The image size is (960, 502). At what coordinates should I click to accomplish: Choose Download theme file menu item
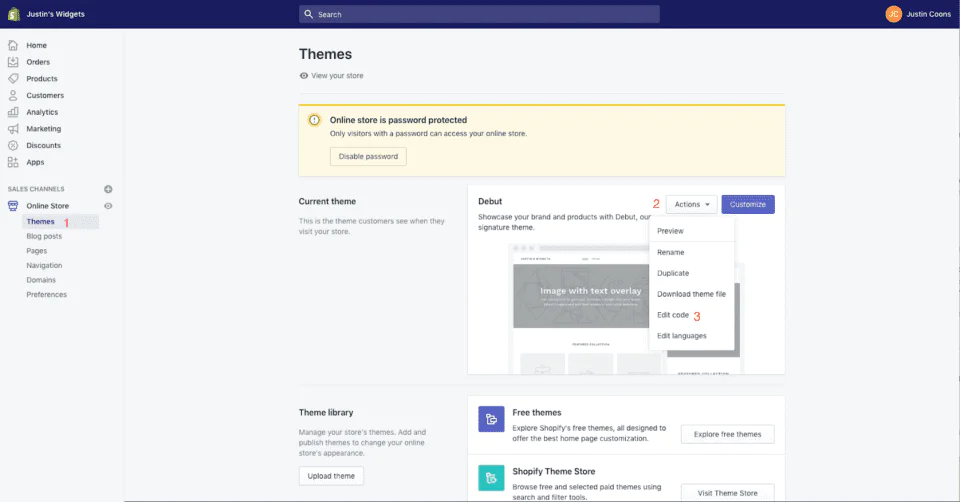pyautogui.click(x=691, y=294)
